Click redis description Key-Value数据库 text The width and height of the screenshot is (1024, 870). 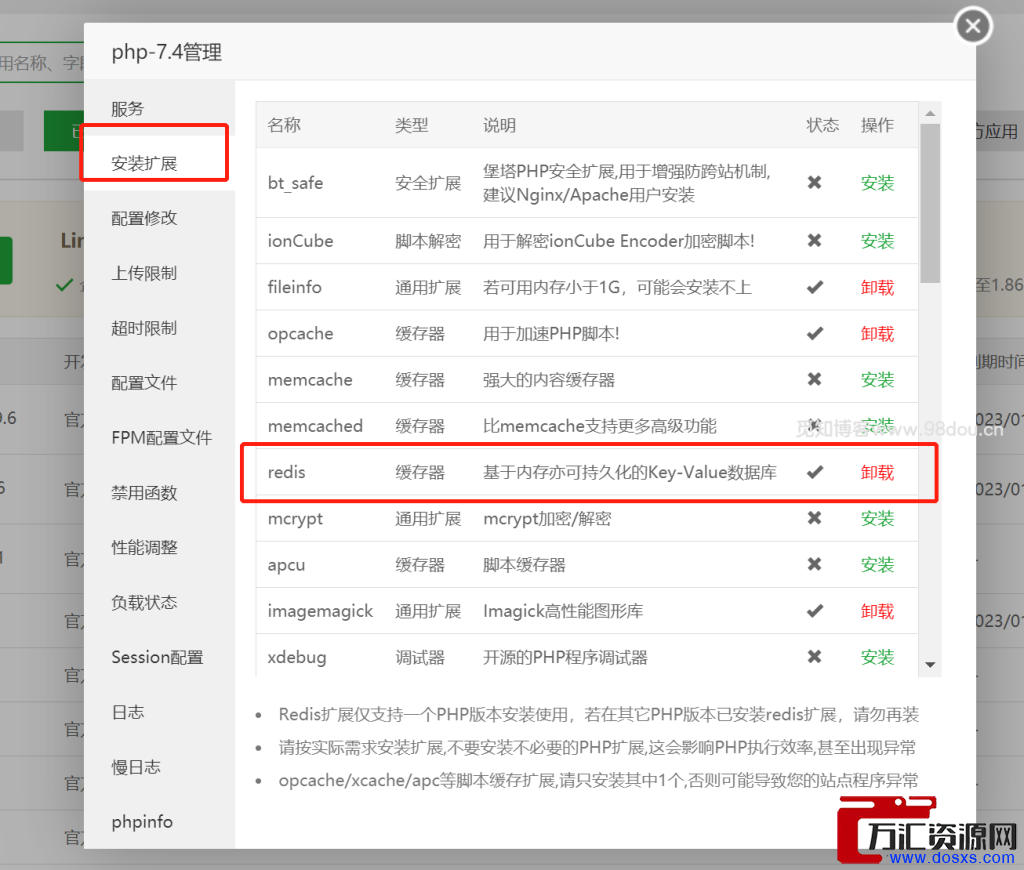(712, 472)
